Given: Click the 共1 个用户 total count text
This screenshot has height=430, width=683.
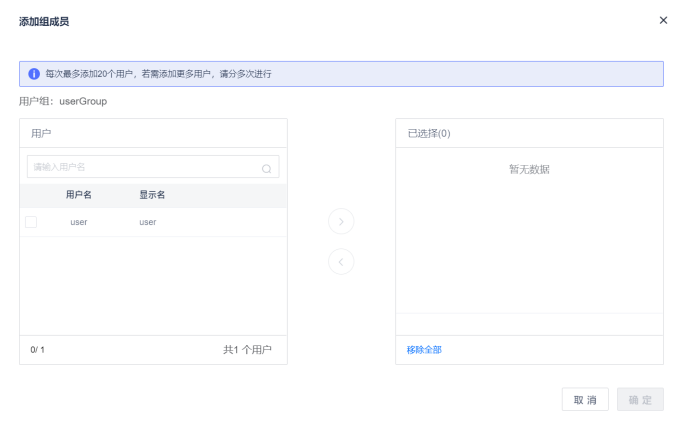Looking at the screenshot, I should [x=247, y=350].
